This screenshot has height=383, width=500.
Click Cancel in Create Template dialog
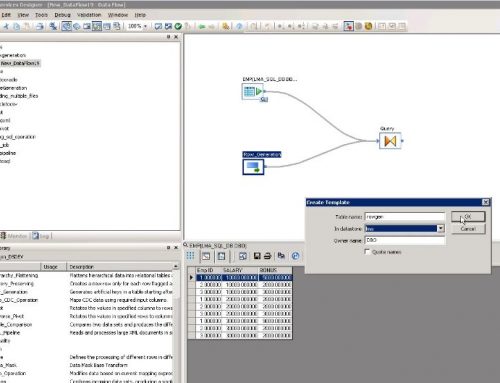[x=468, y=229]
